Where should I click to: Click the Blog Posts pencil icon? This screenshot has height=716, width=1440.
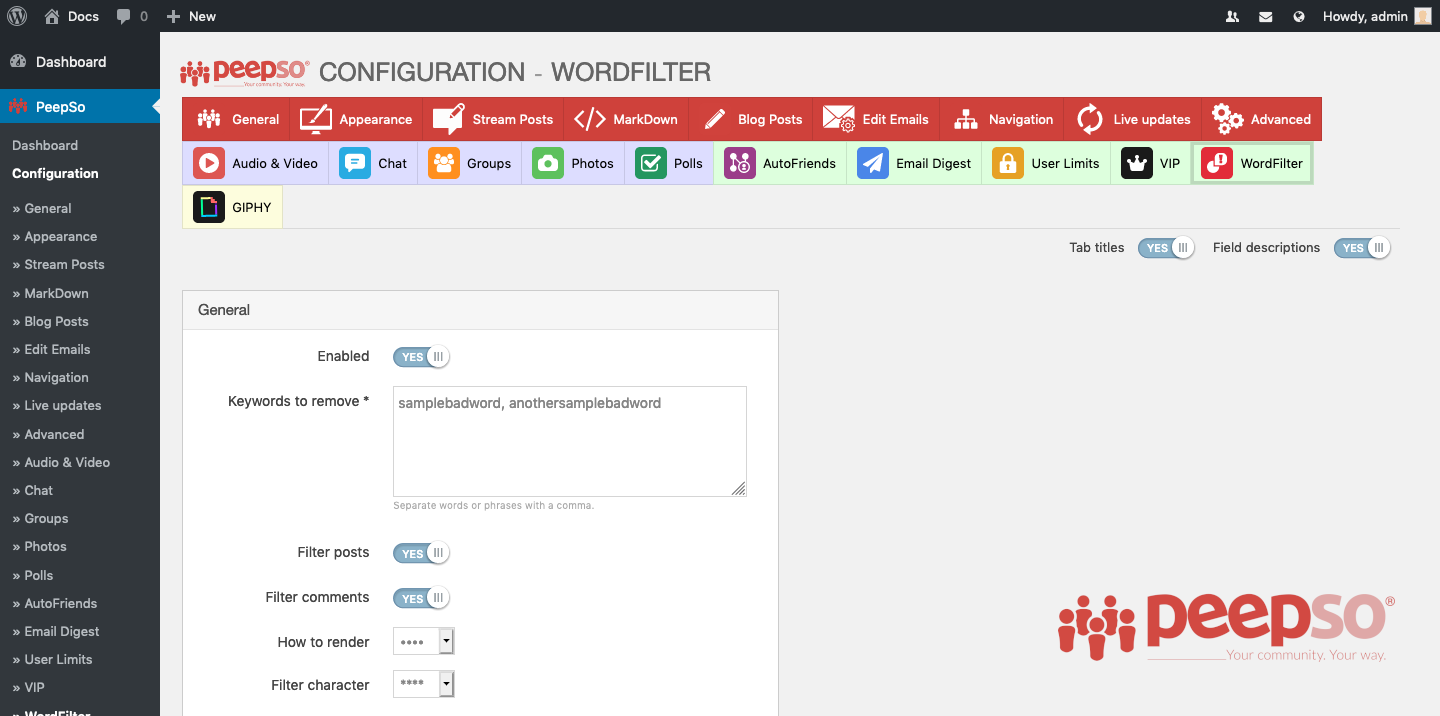[714, 119]
